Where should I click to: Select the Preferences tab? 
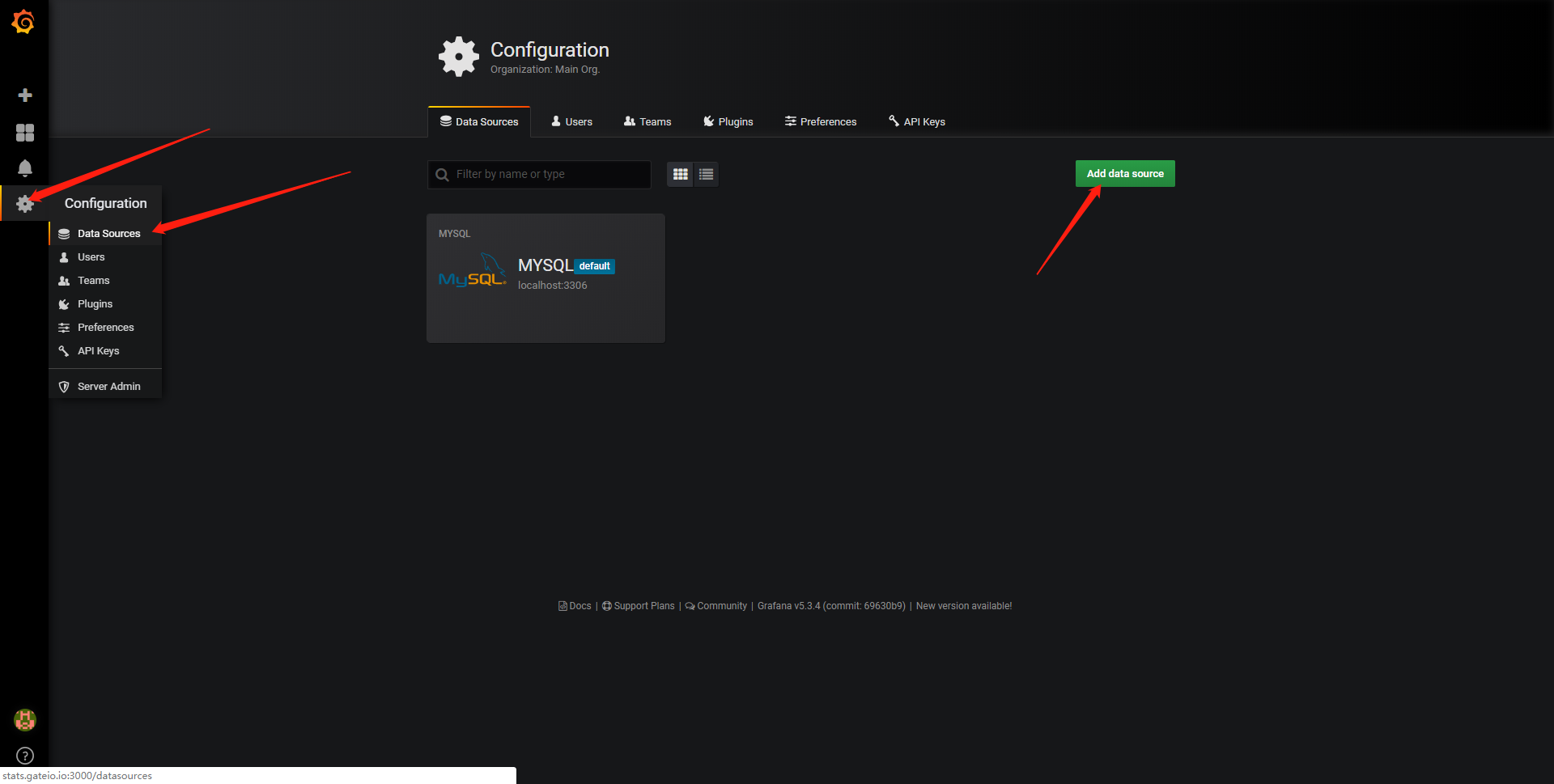[821, 121]
